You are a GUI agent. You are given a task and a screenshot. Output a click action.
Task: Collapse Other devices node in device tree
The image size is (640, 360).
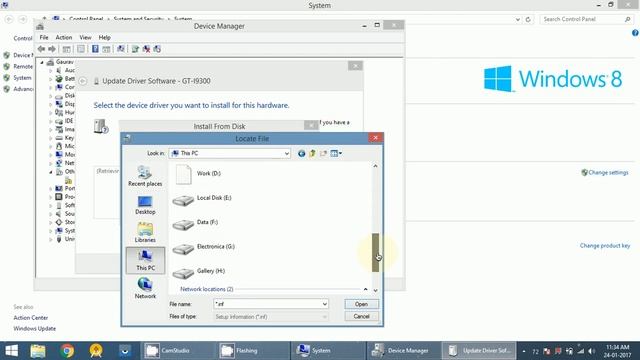click(51, 172)
